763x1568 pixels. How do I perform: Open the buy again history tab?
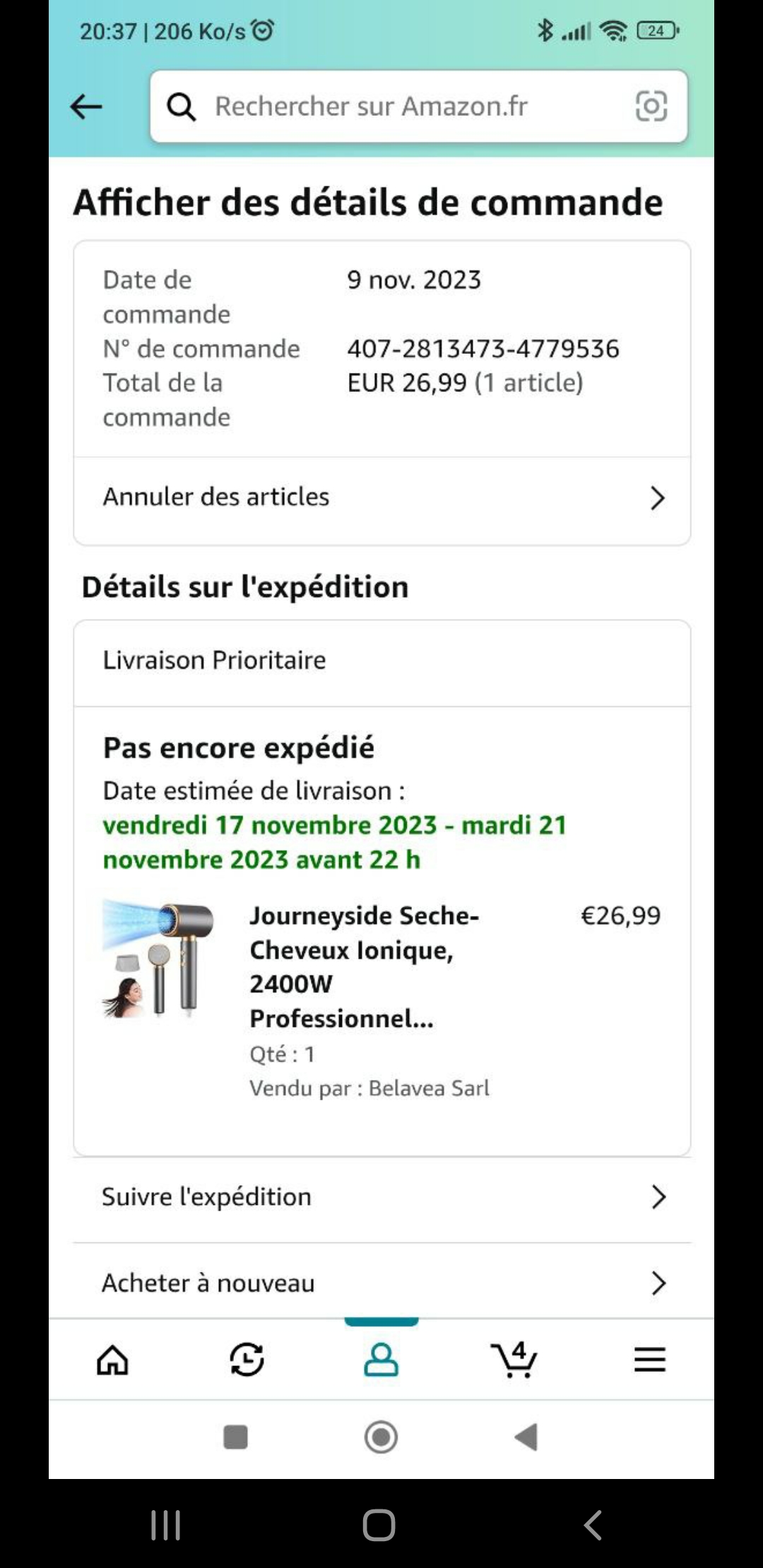pos(247,1360)
